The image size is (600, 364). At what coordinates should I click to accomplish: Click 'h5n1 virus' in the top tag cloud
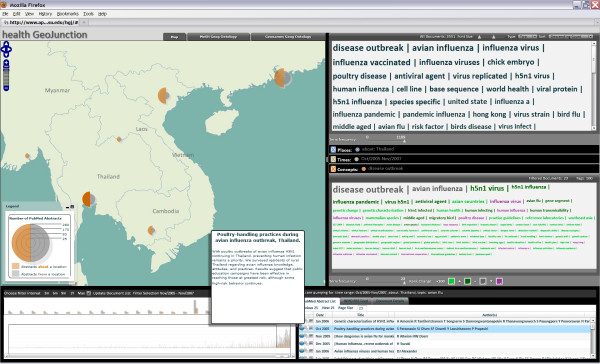532,76
